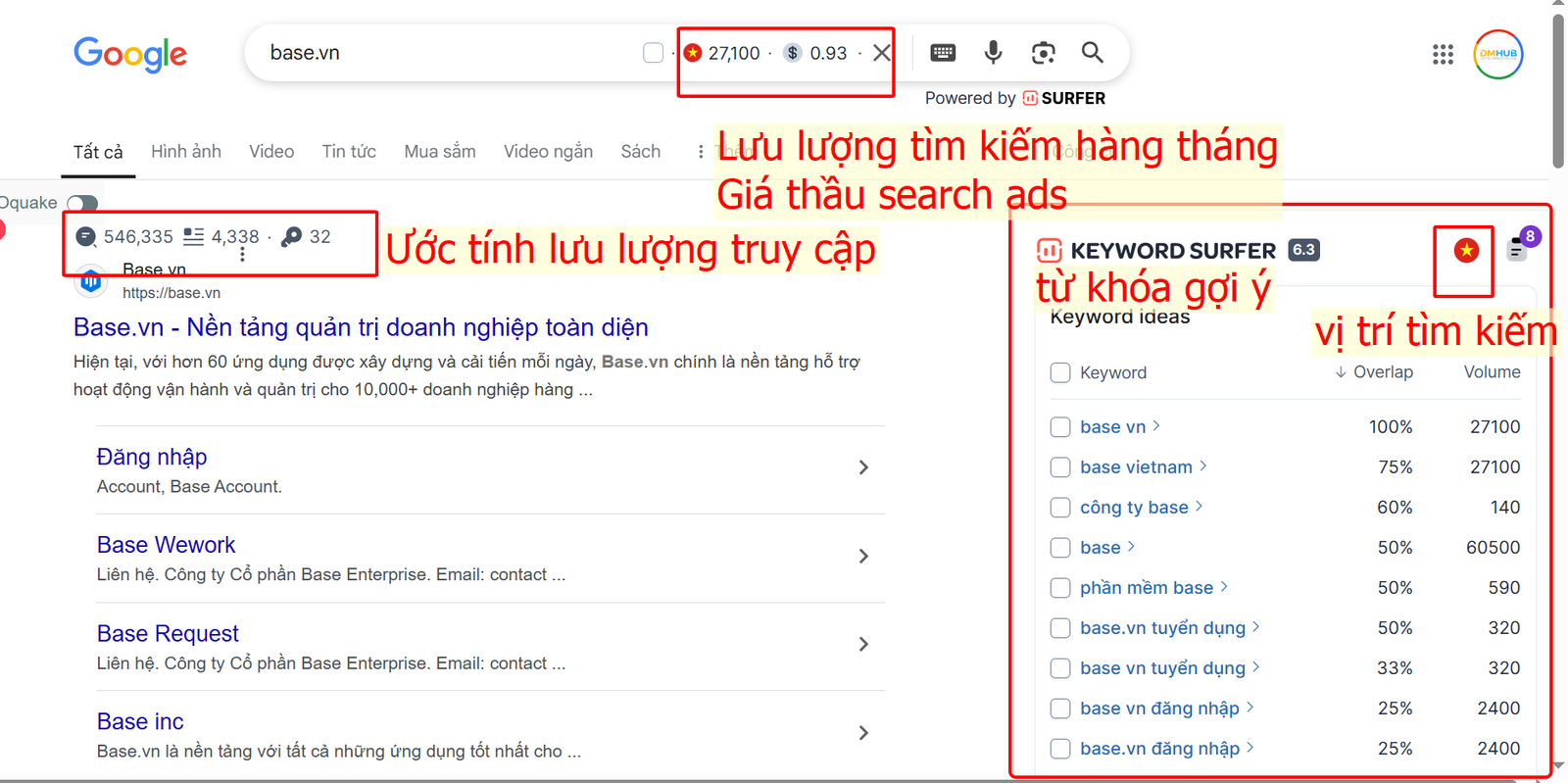Click the Surfer logo in Powered by
This screenshot has height=783, width=1568.
pyautogui.click(x=1030, y=98)
